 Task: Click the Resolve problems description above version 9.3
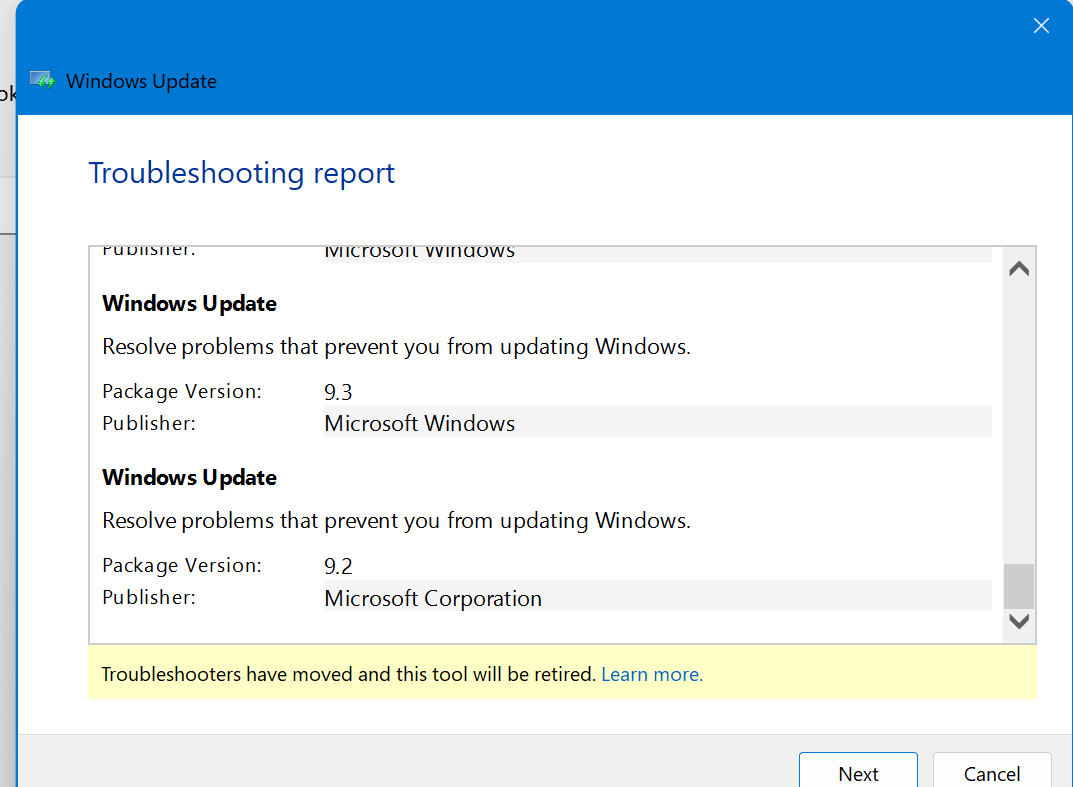396,347
